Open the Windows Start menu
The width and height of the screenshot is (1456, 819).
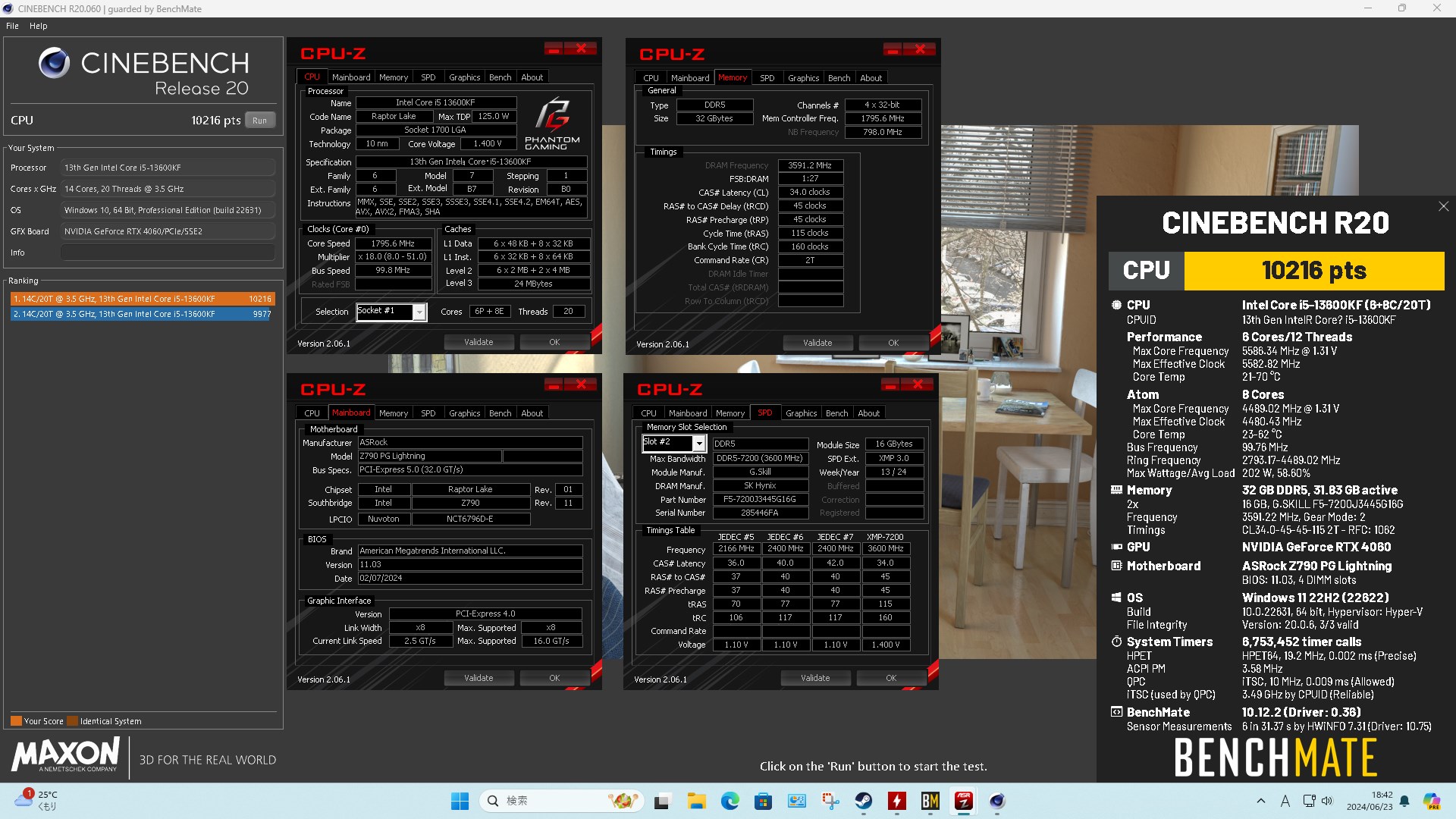460,801
